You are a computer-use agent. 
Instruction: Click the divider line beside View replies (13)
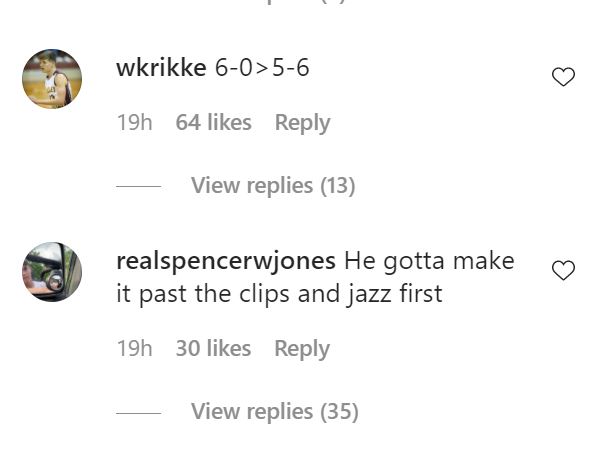(x=139, y=186)
